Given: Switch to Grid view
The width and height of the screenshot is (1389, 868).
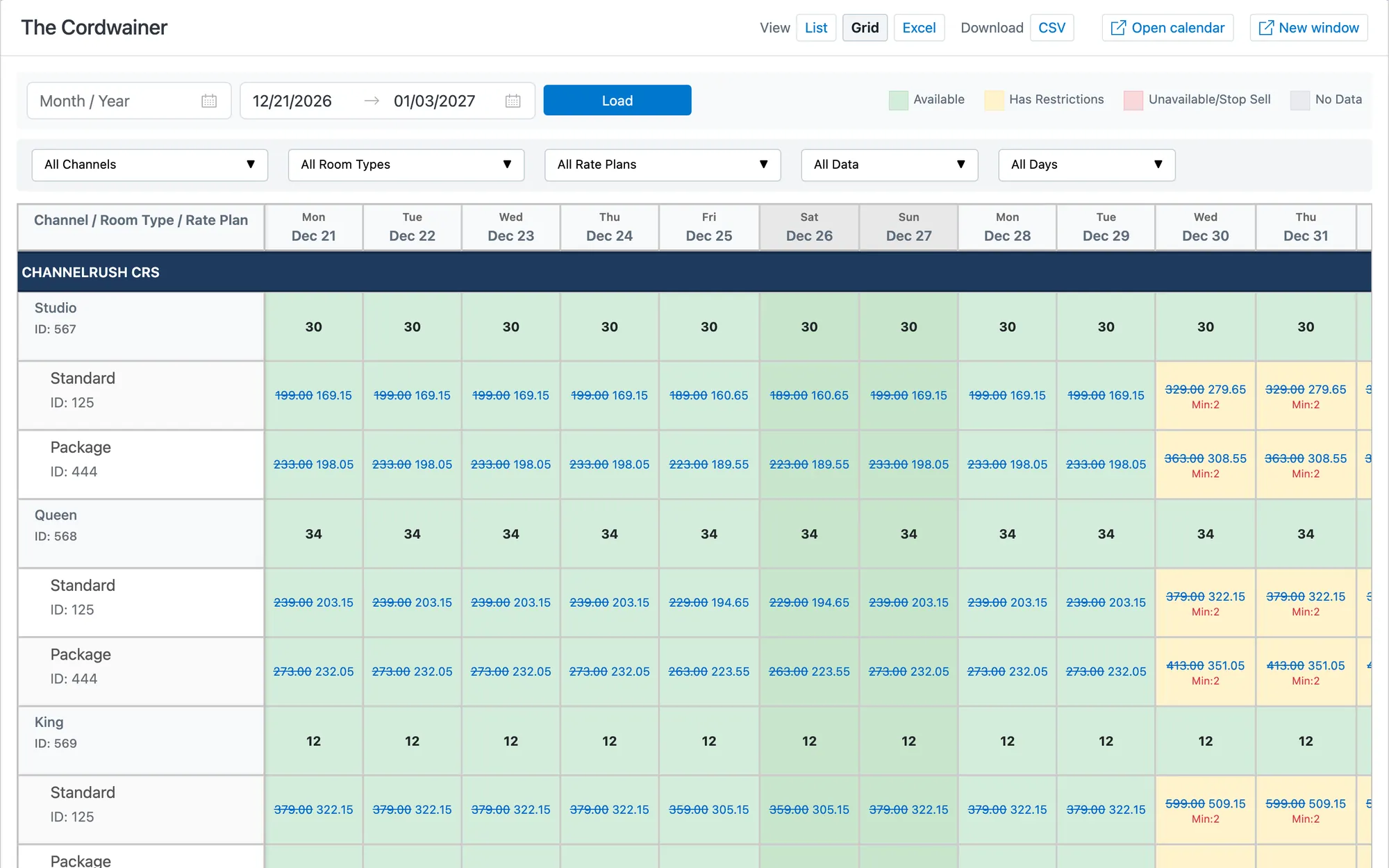Looking at the screenshot, I should pos(865,28).
